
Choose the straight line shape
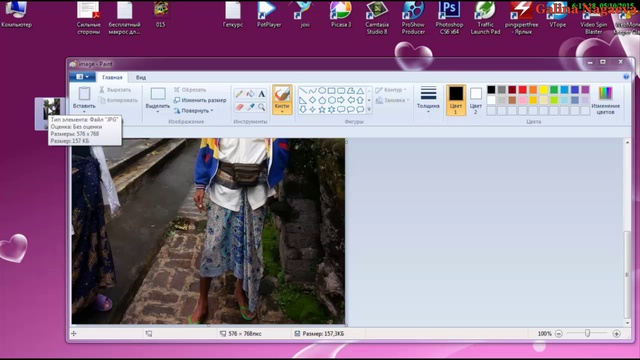point(303,90)
